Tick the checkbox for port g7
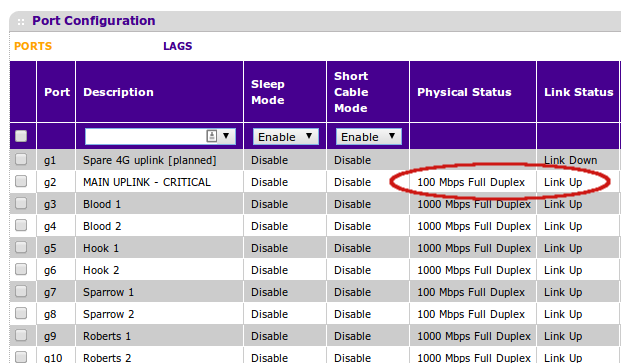Image resolution: width=621 pixels, height=363 pixels. (21, 291)
